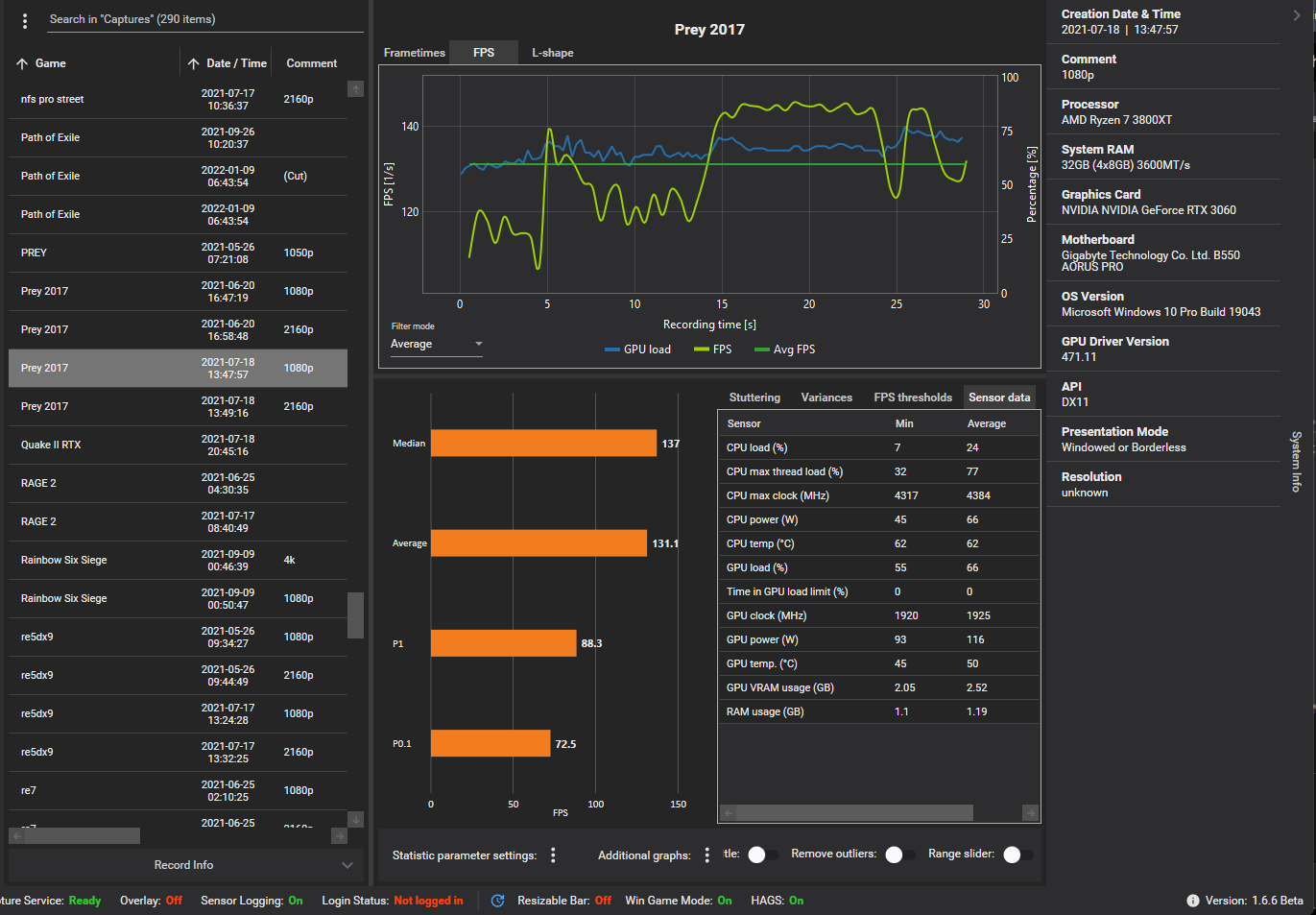The width and height of the screenshot is (1316, 915).
Task: Sort by Date / Time column arrow
Action: pos(194,63)
